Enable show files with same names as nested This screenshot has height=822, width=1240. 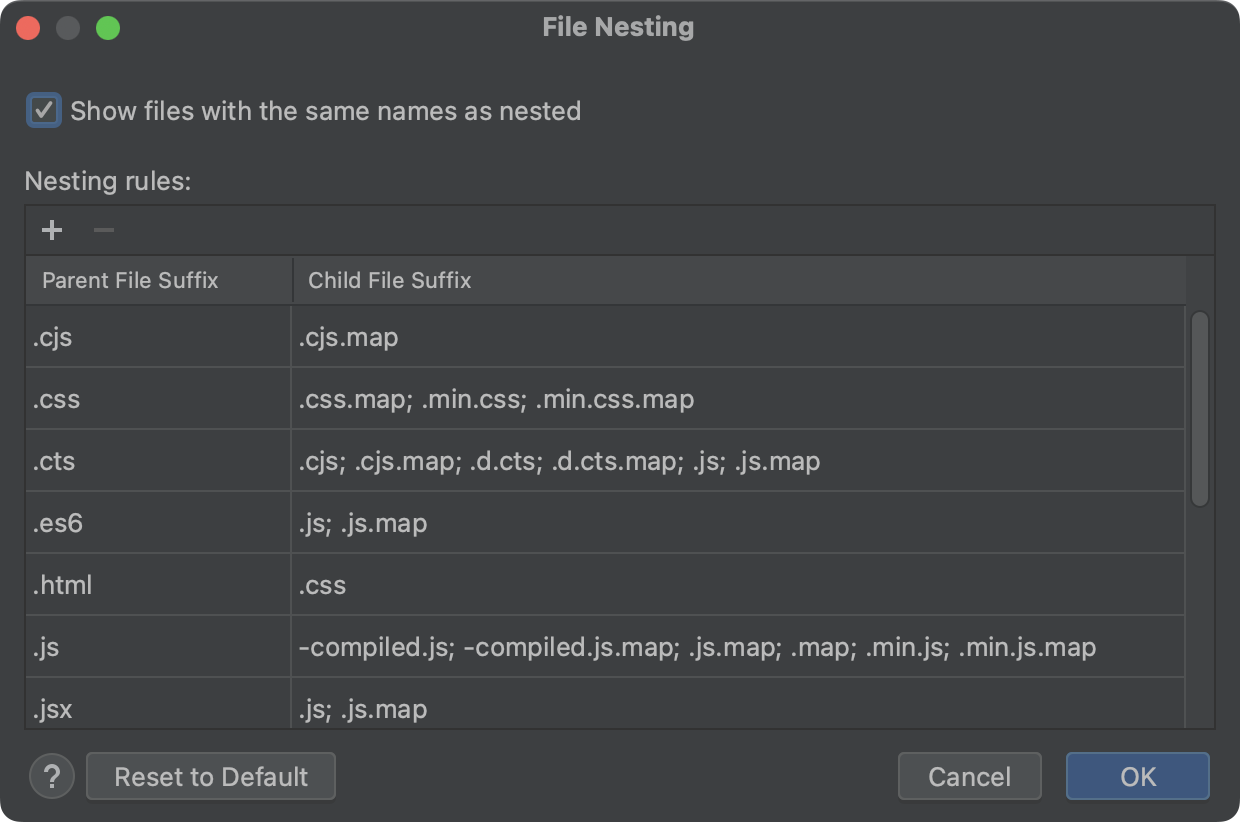(x=42, y=111)
